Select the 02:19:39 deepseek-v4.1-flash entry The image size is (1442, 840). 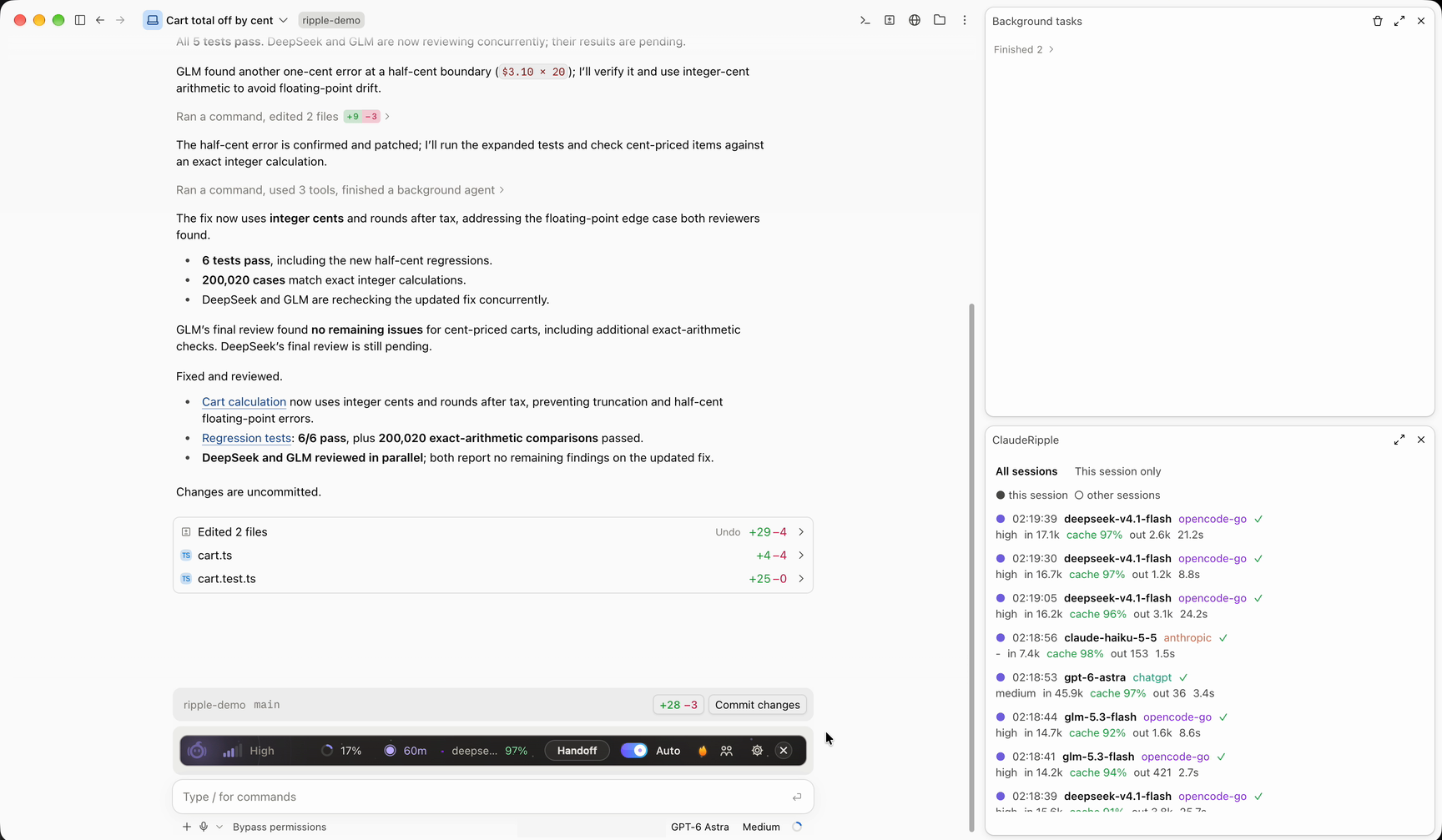click(x=1130, y=526)
